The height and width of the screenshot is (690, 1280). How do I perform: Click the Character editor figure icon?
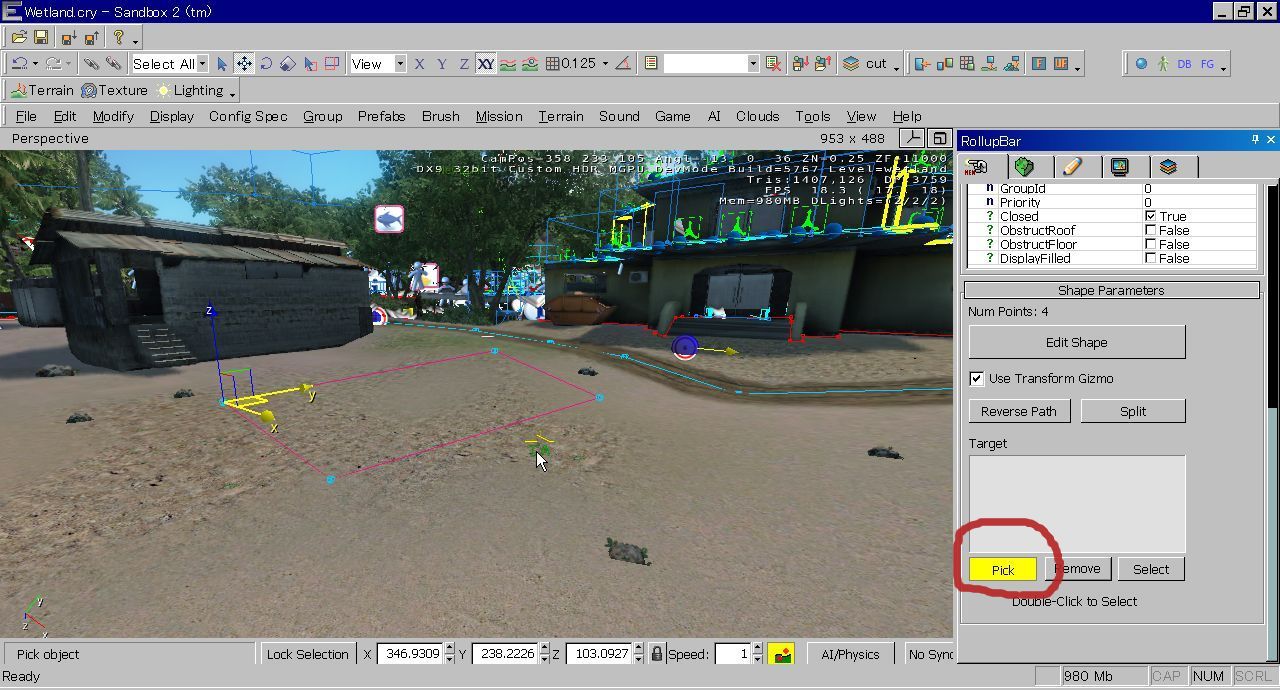(x=1163, y=63)
